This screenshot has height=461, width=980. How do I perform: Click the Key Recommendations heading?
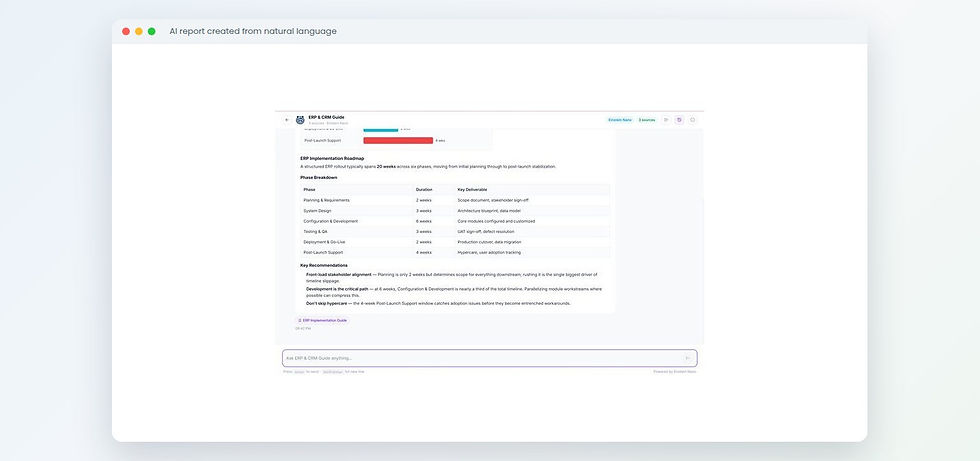[x=324, y=265]
